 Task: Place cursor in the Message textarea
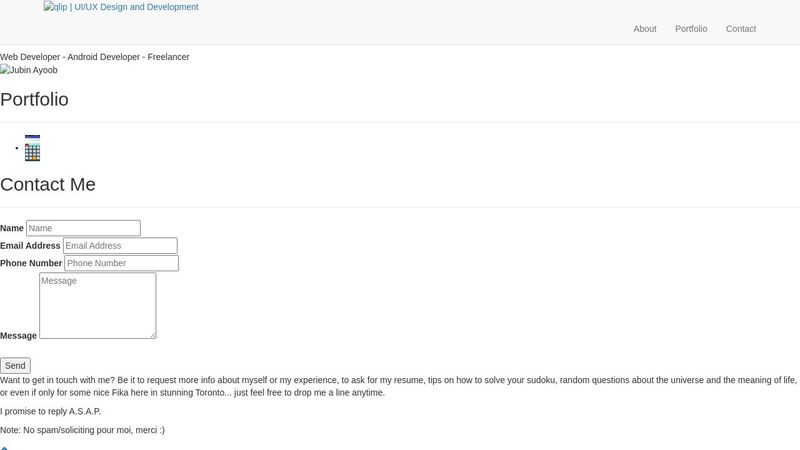[x=97, y=305]
